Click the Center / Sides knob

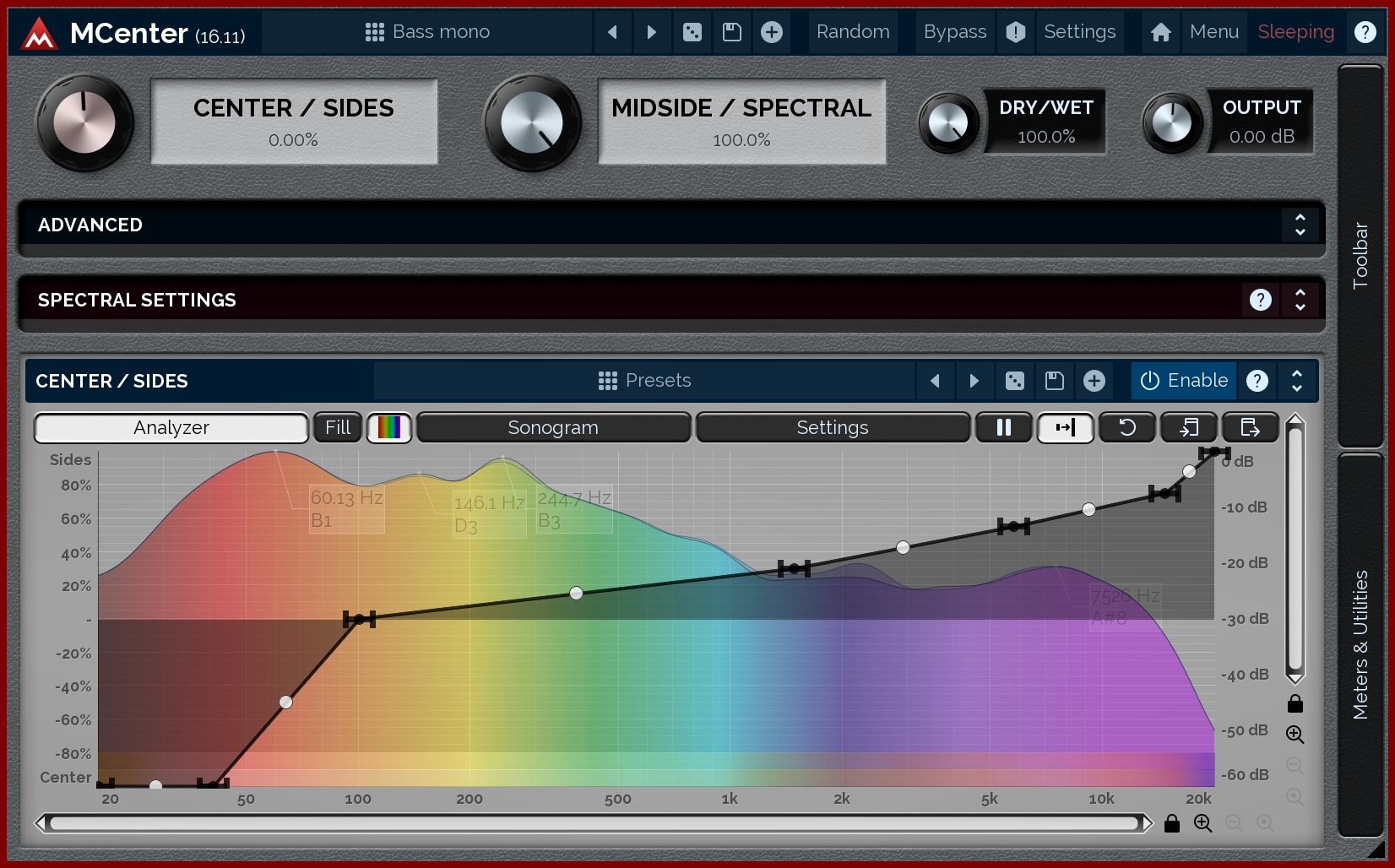[84, 122]
